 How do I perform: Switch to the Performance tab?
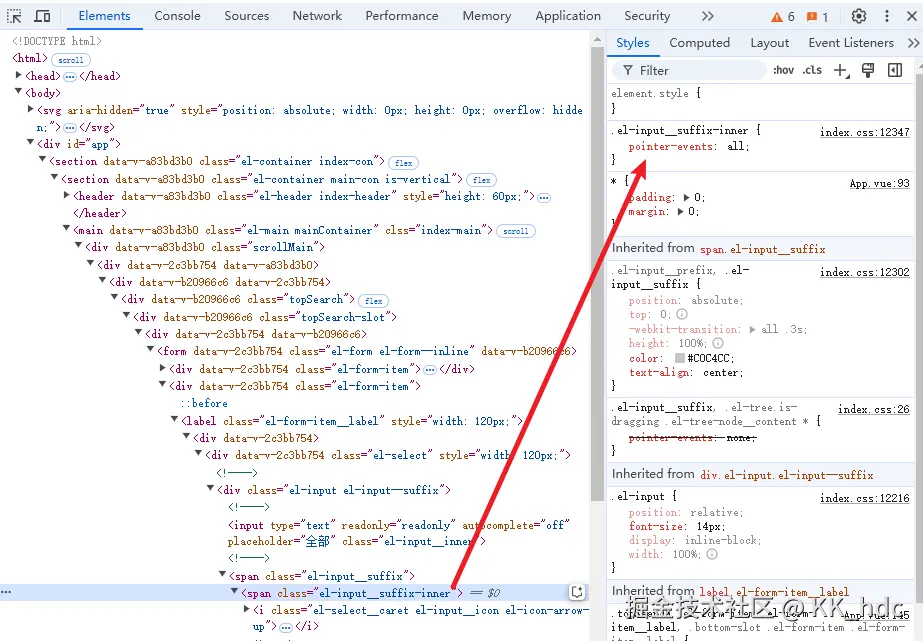click(402, 16)
